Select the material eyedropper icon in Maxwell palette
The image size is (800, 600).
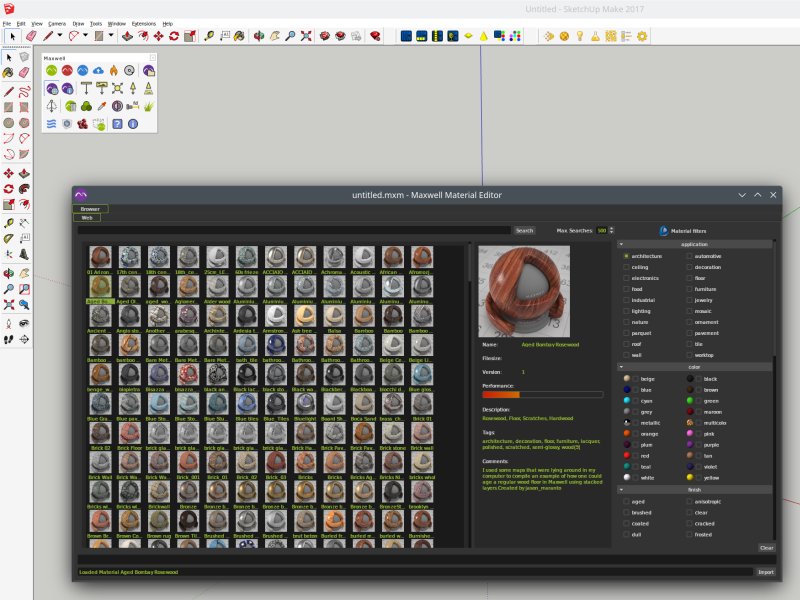coord(101,105)
